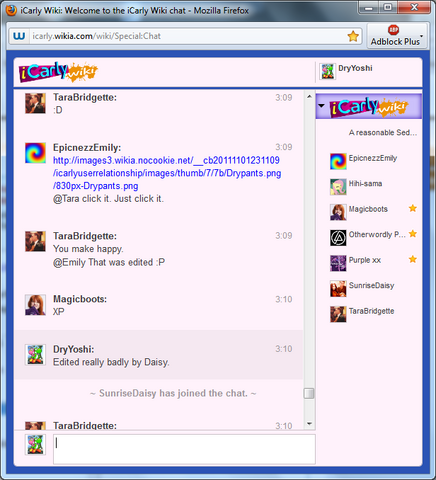Click the address bar URL field

(x=186, y=36)
